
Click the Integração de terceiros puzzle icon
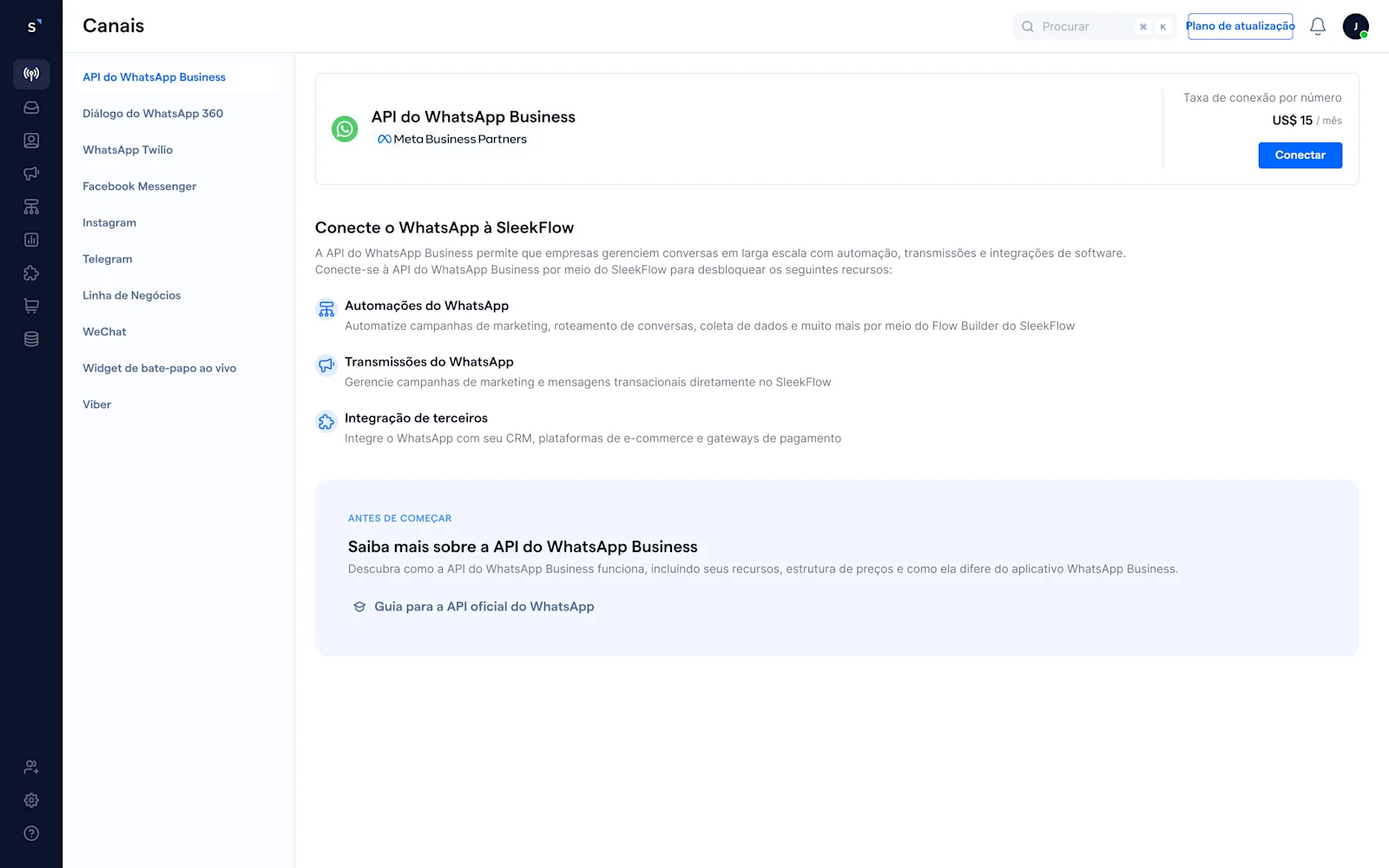tap(326, 422)
